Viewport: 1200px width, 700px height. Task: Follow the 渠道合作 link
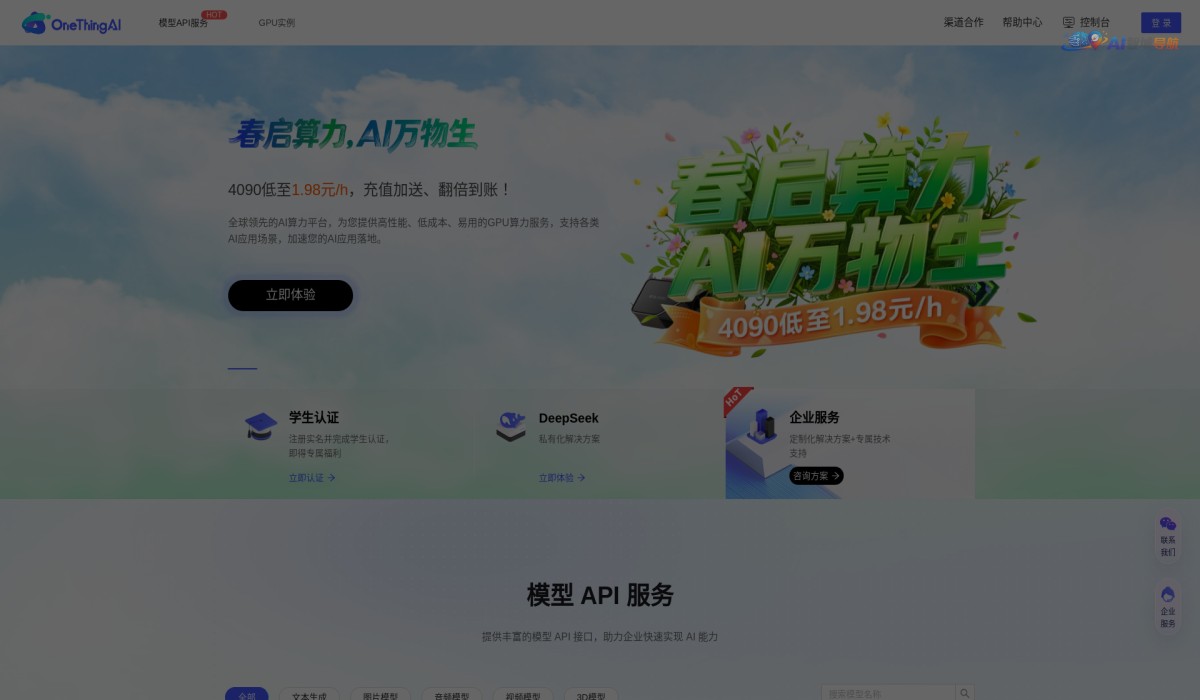(x=962, y=22)
